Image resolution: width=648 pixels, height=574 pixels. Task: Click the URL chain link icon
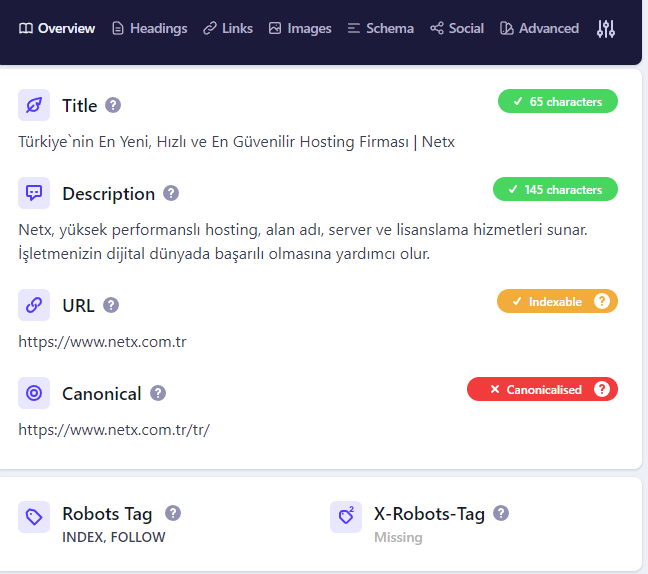tap(34, 305)
